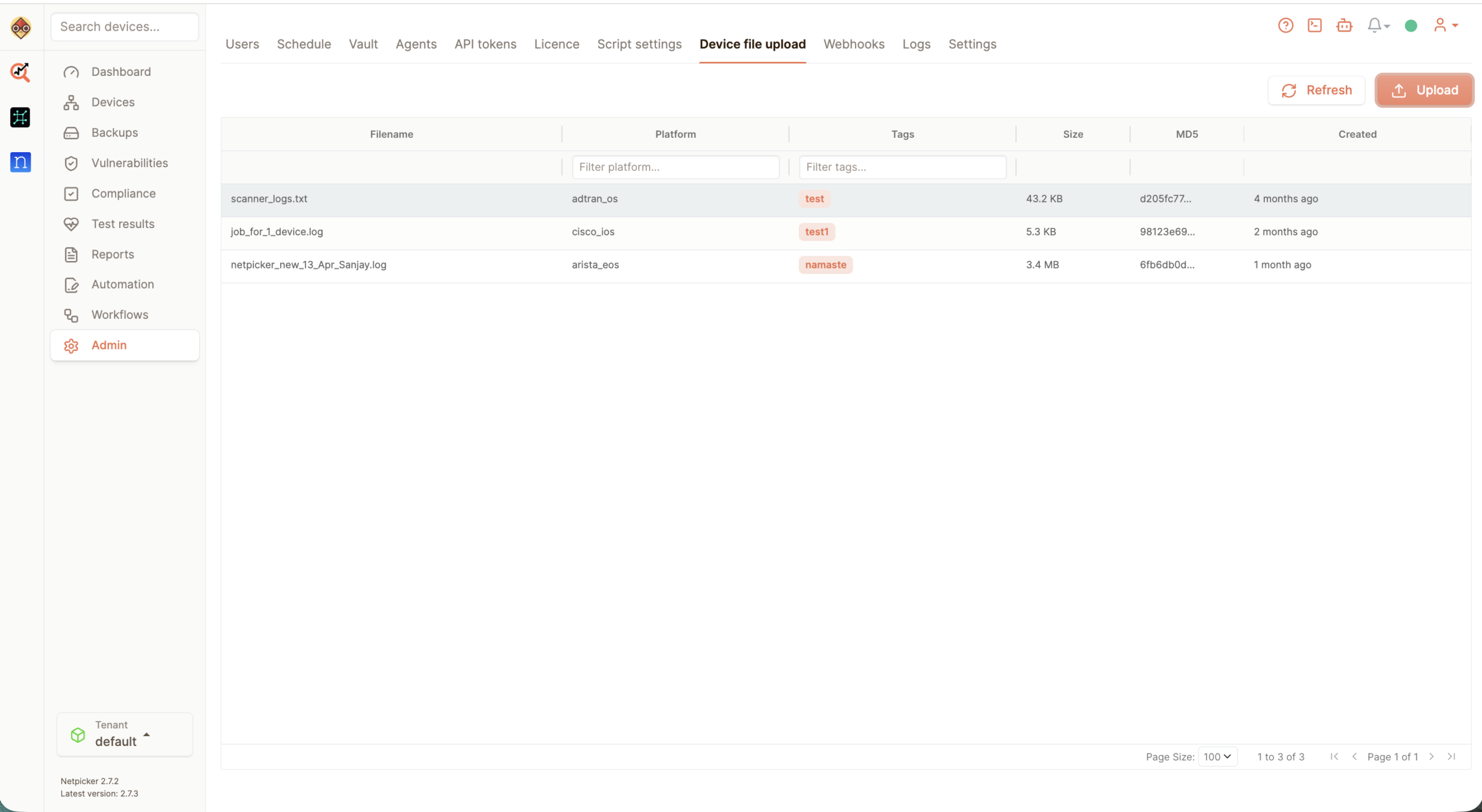Switch to the Settings tab
The width and height of the screenshot is (1482, 812).
point(972,44)
